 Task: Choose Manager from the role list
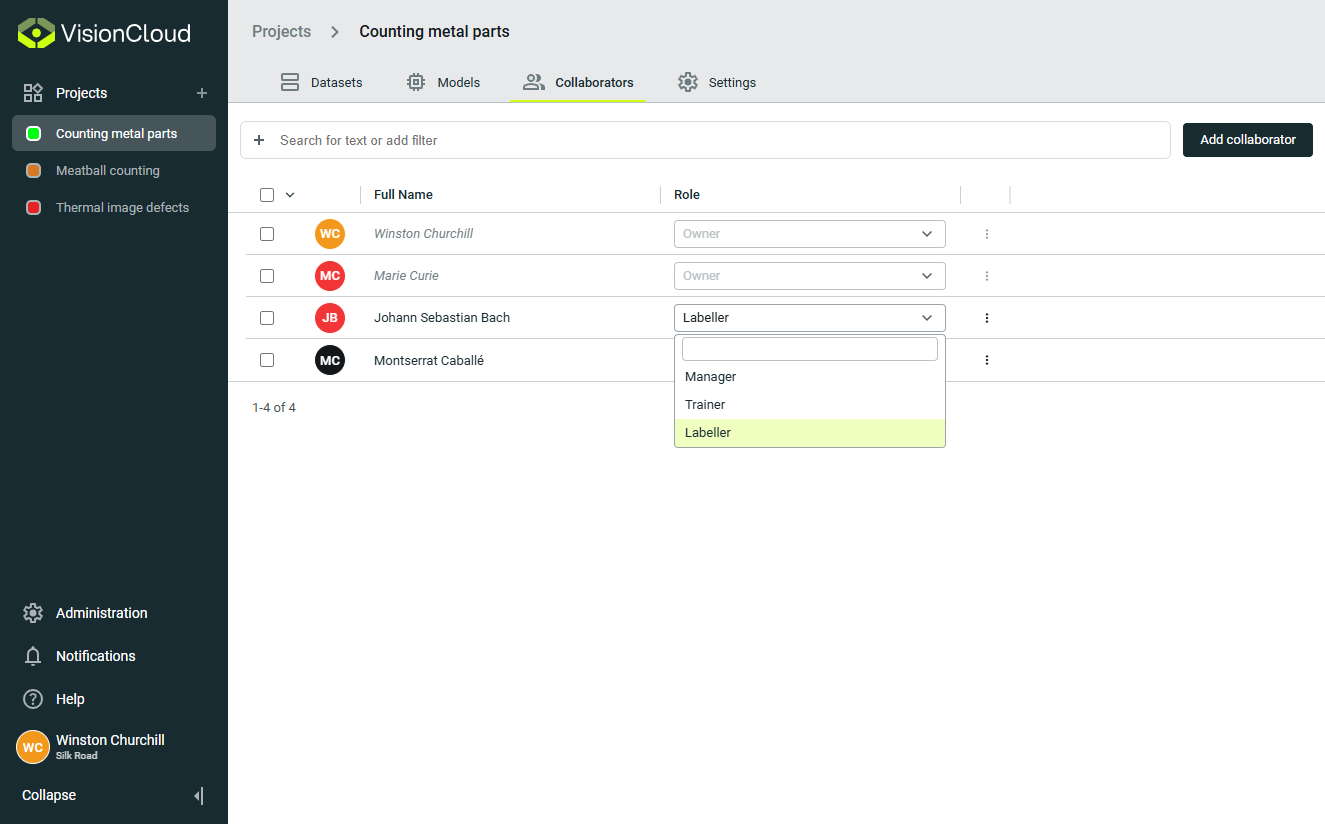(810, 377)
